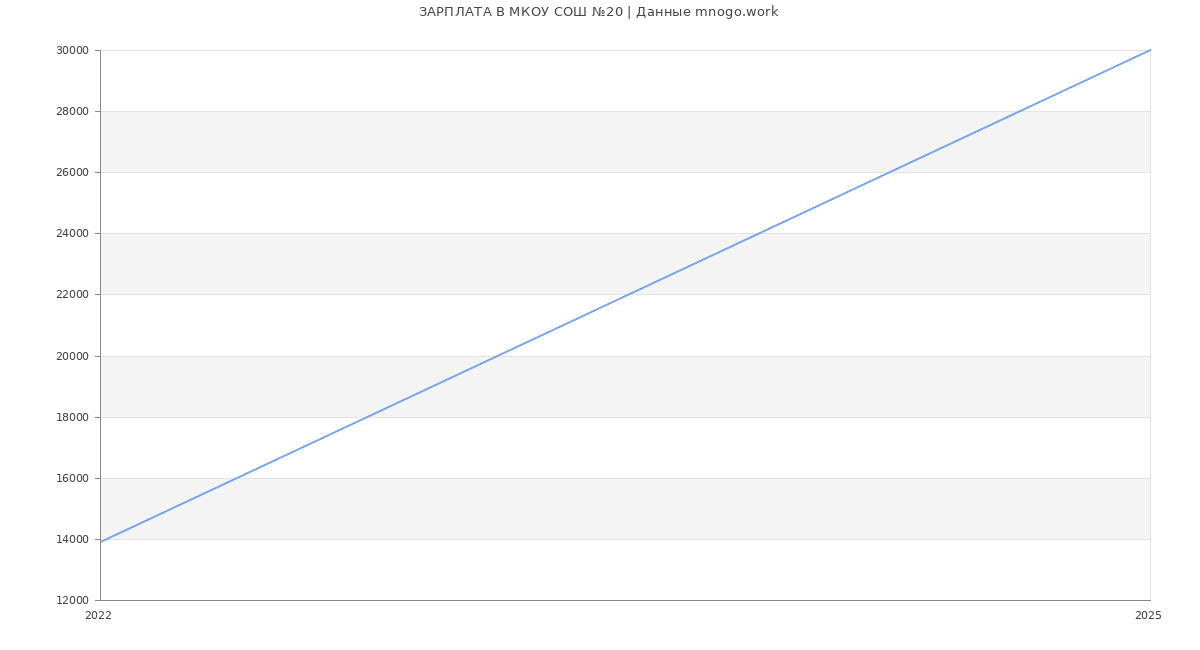Click the line's starting point at 2022
Viewport: 1200px width, 650px height.
pos(101,542)
